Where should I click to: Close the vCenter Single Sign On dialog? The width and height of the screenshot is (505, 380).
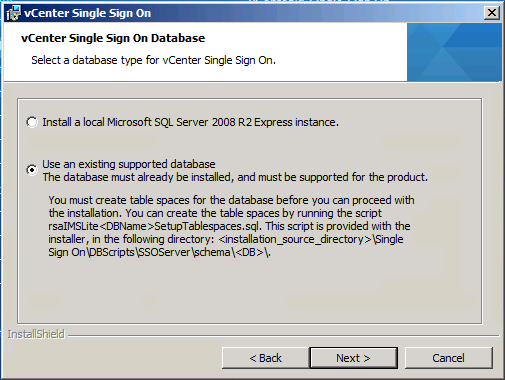[492, 13]
